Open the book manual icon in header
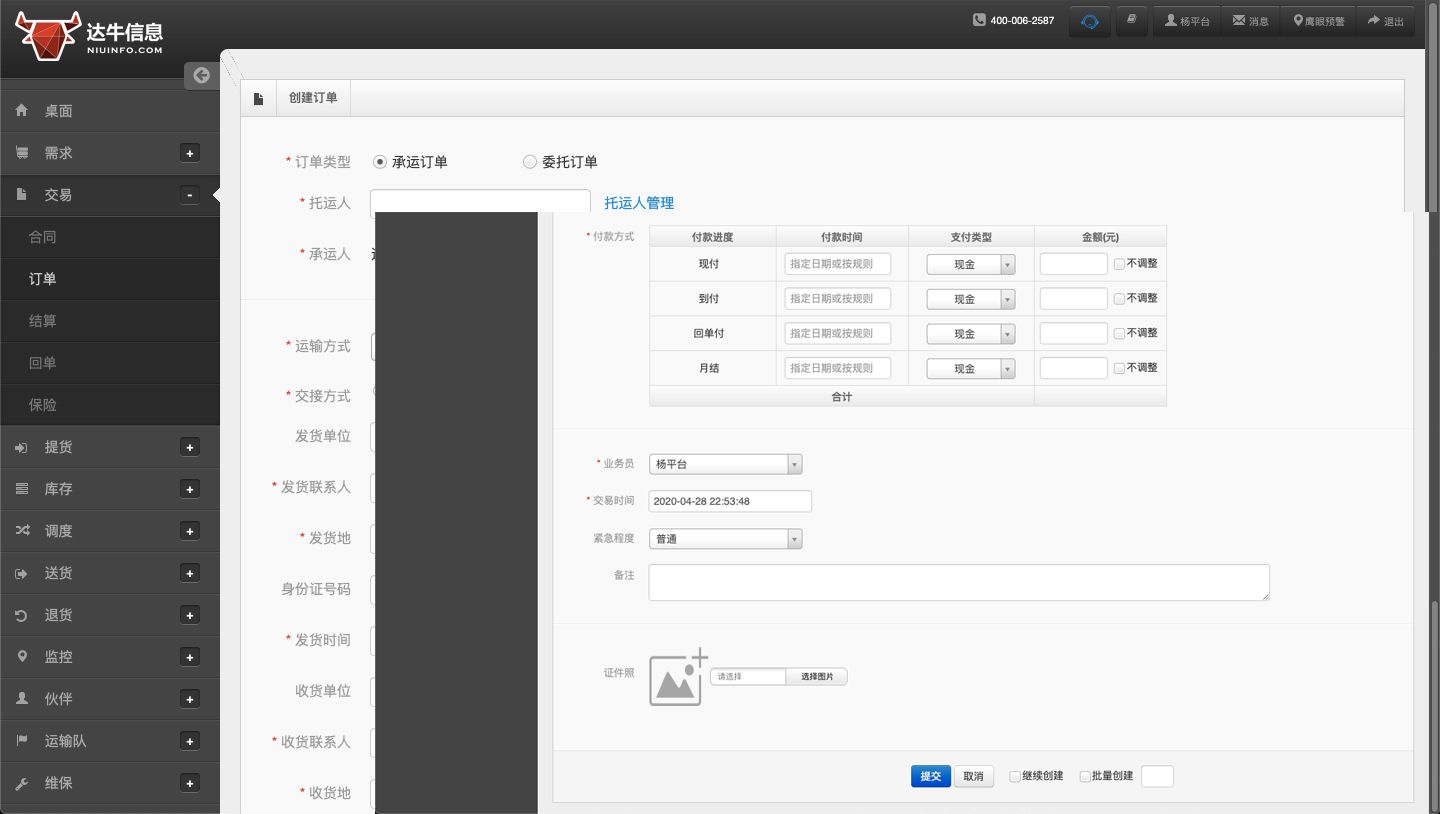The width and height of the screenshot is (1440, 814). (1131, 21)
